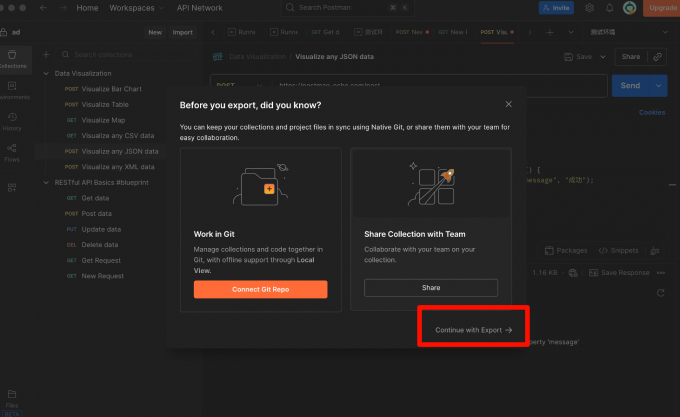Open new tab with plus icon

coord(549,33)
